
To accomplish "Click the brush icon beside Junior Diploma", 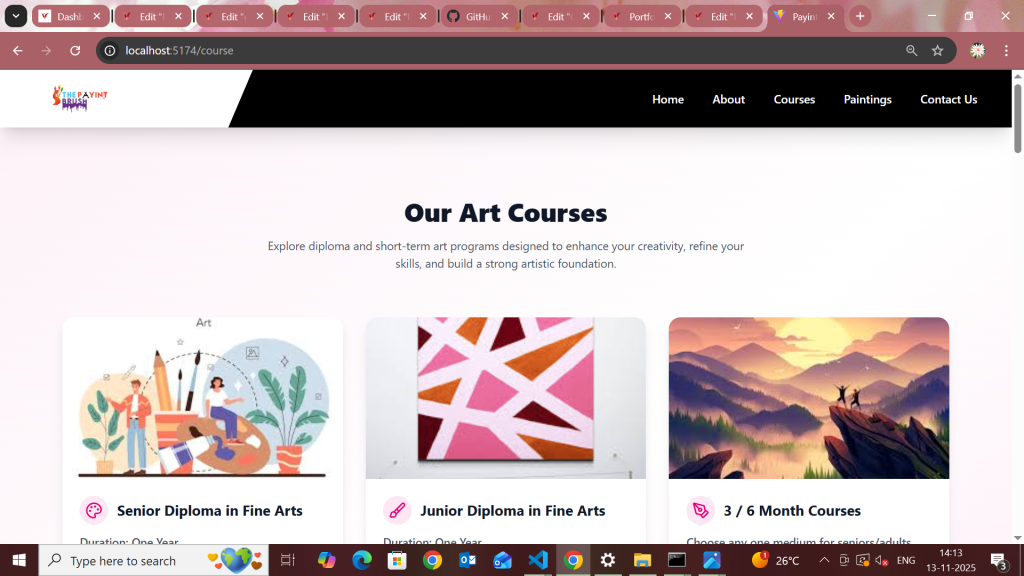I will point(397,511).
